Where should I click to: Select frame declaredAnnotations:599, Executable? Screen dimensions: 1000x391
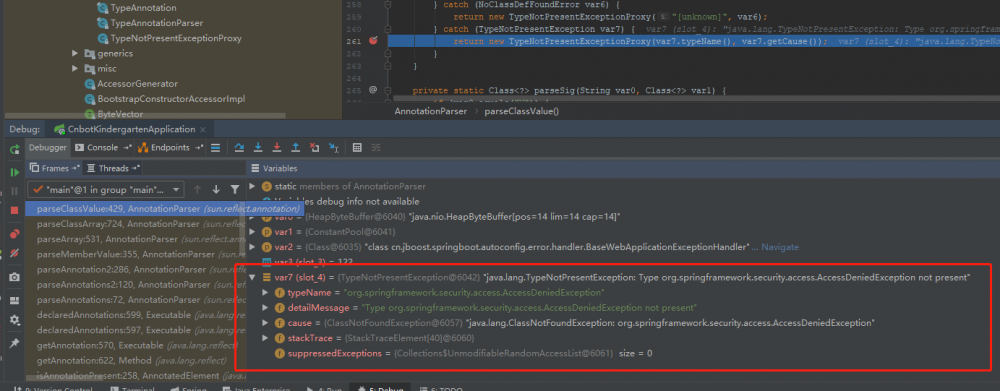coord(135,315)
